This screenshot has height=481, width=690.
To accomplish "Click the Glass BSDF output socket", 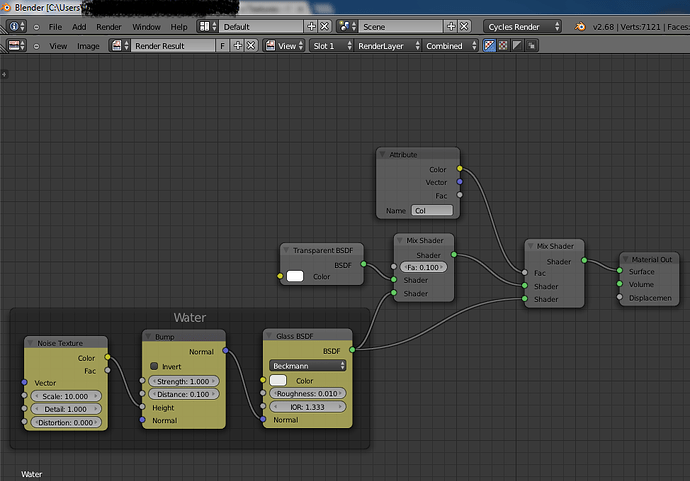I will click(352, 350).
